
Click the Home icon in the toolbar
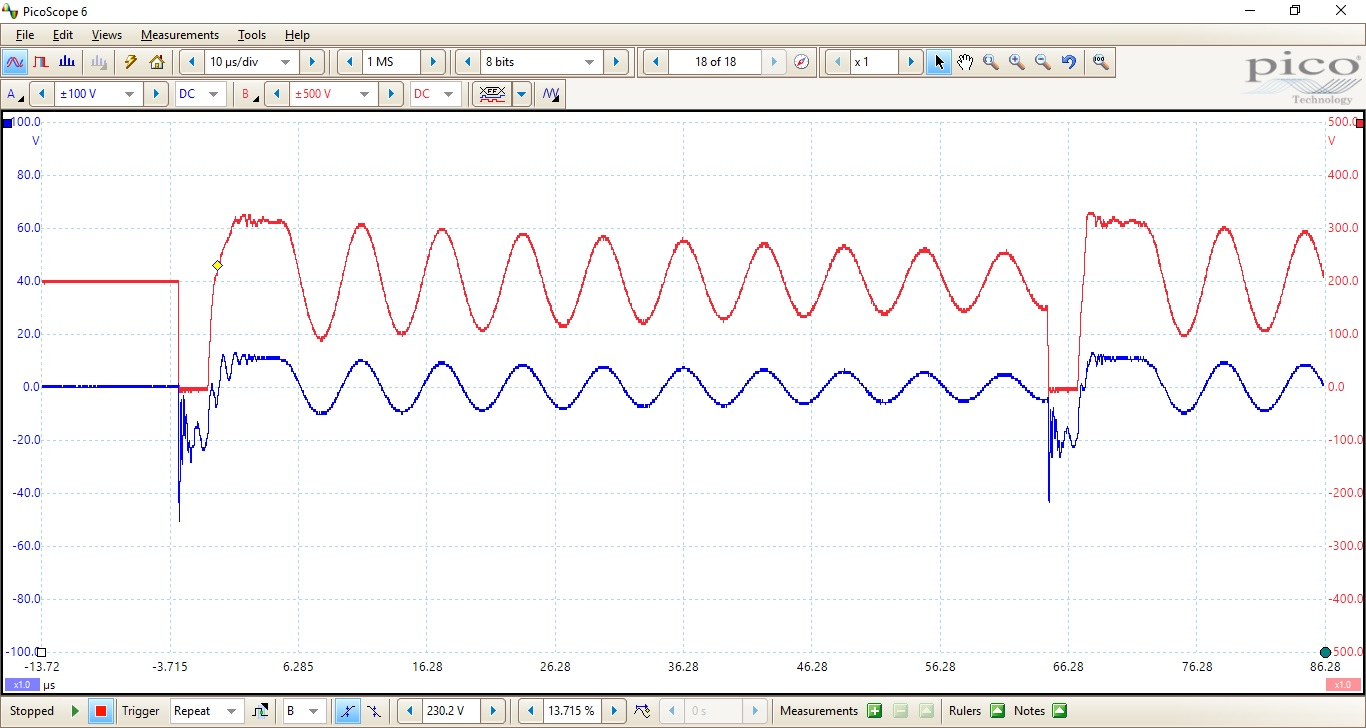157,62
